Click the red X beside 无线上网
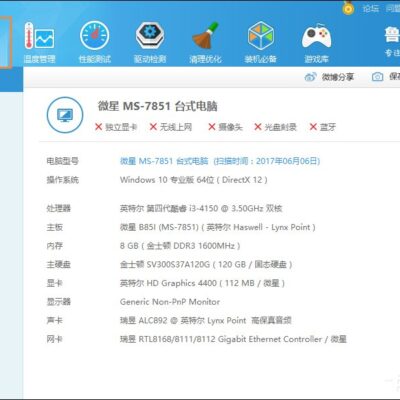Image resolution: width=400 pixels, height=400 pixels. click(153, 127)
